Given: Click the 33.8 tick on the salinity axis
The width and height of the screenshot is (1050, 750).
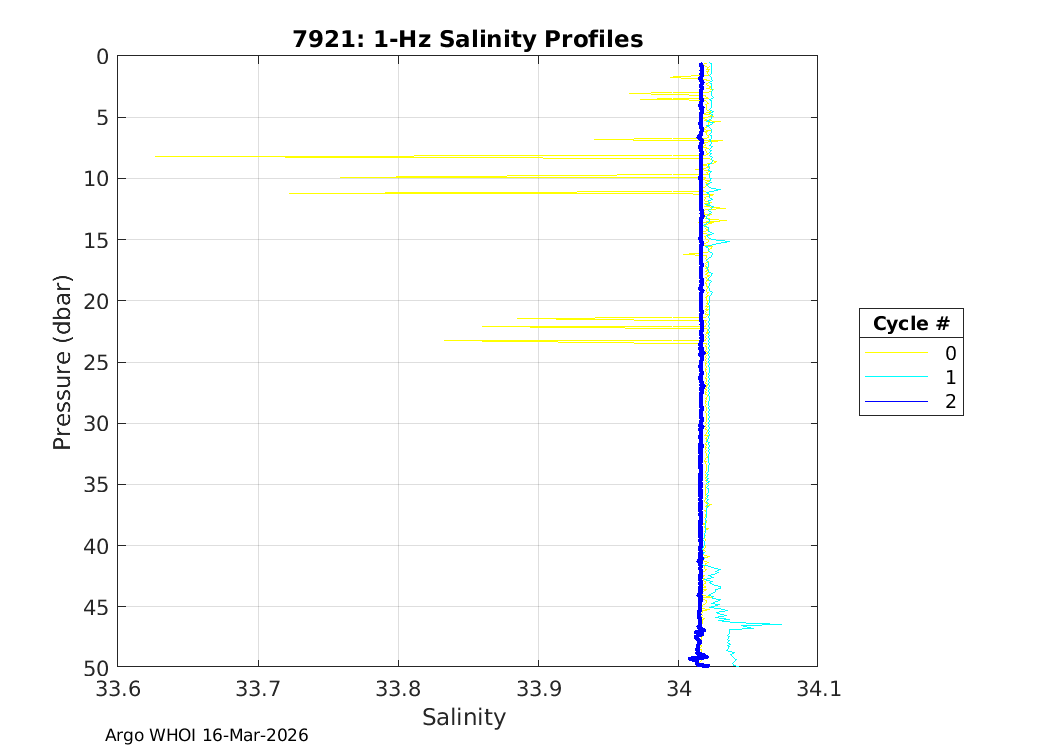Looking at the screenshot, I should (398, 689).
